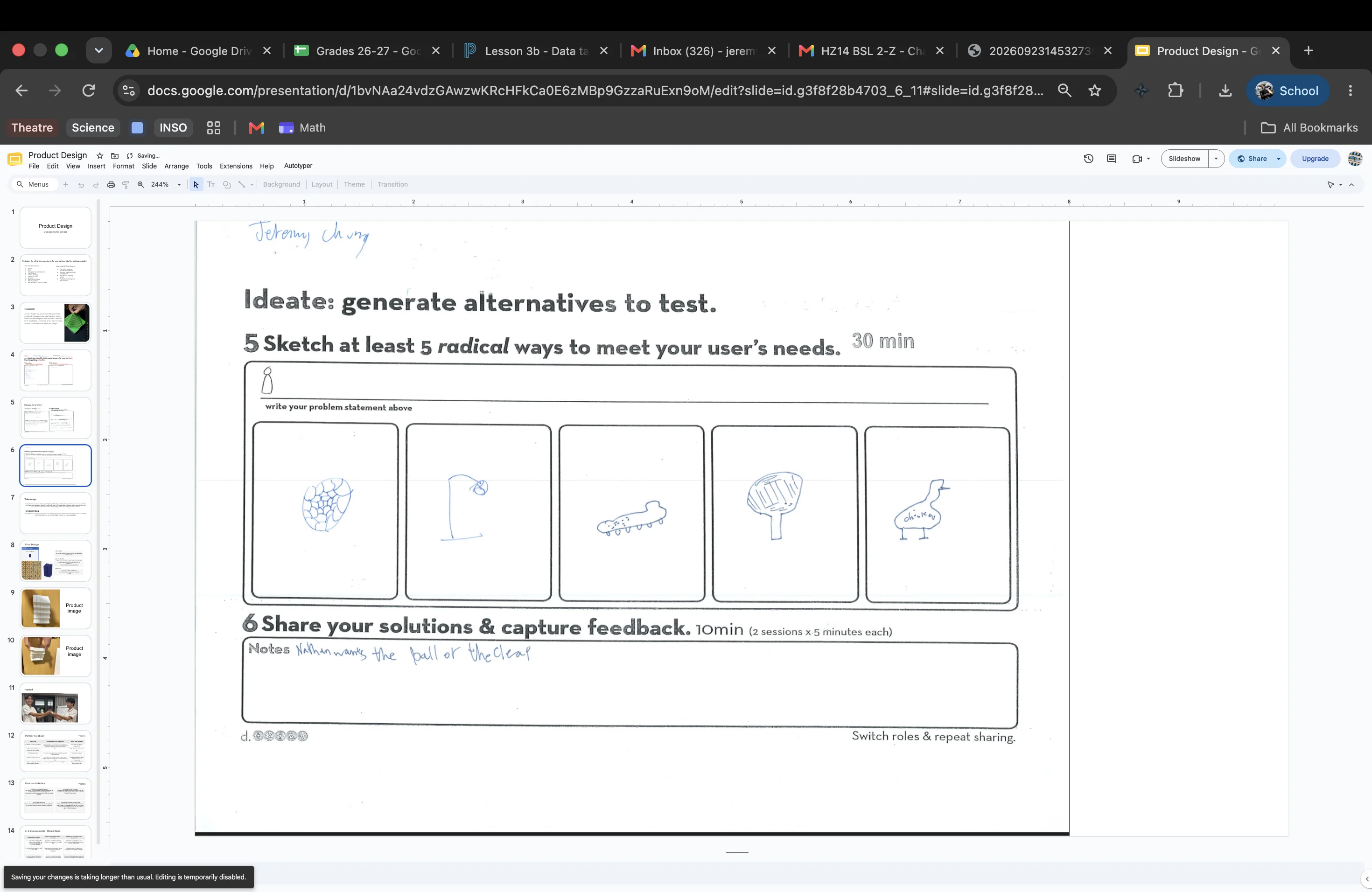Click the Upgrade button
Image resolution: width=1372 pixels, height=892 pixels.
pos(1315,159)
